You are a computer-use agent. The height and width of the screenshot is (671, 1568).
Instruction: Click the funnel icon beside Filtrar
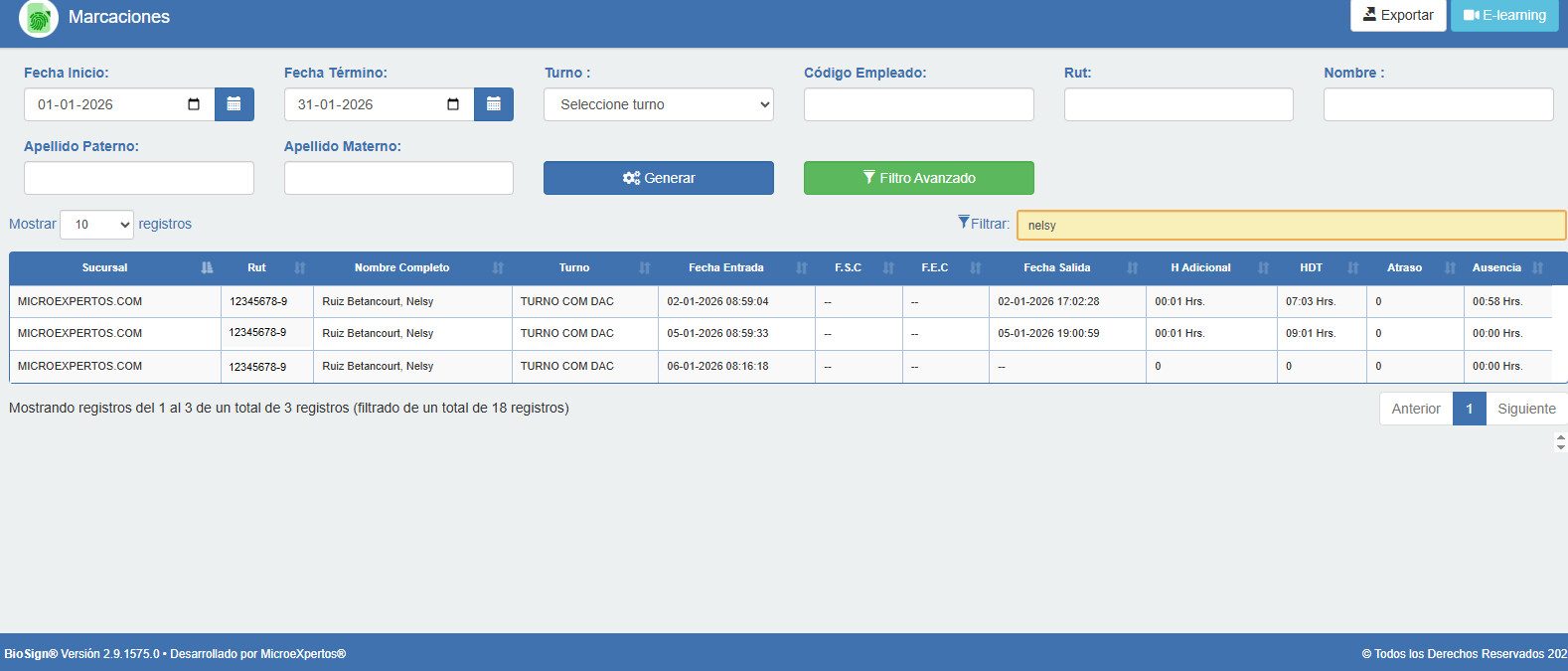pos(964,223)
